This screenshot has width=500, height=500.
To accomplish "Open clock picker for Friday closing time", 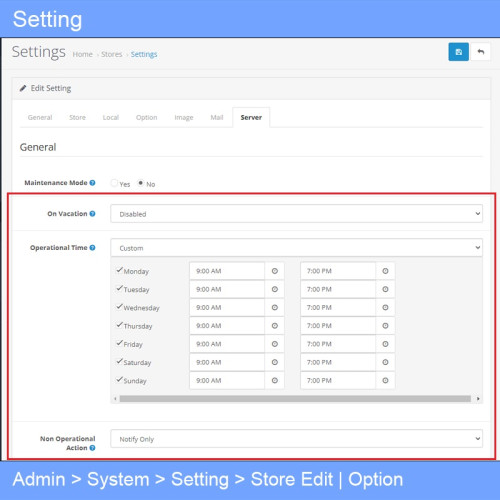I will [385, 344].
